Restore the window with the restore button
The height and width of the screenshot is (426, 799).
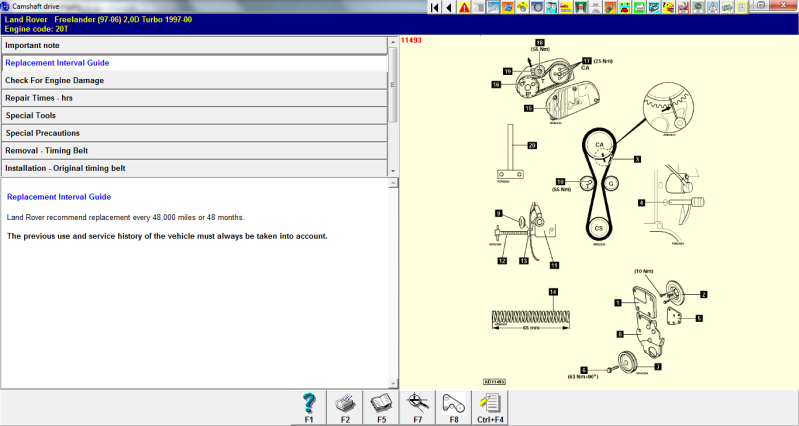[761, 5]
